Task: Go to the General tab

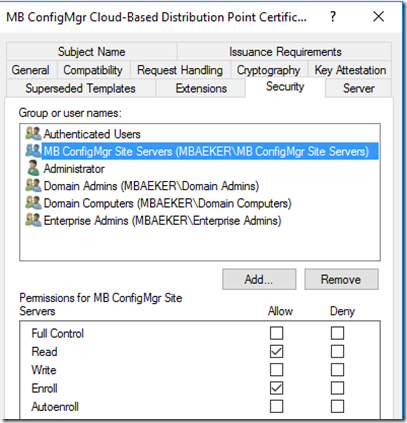Action: 31,70
